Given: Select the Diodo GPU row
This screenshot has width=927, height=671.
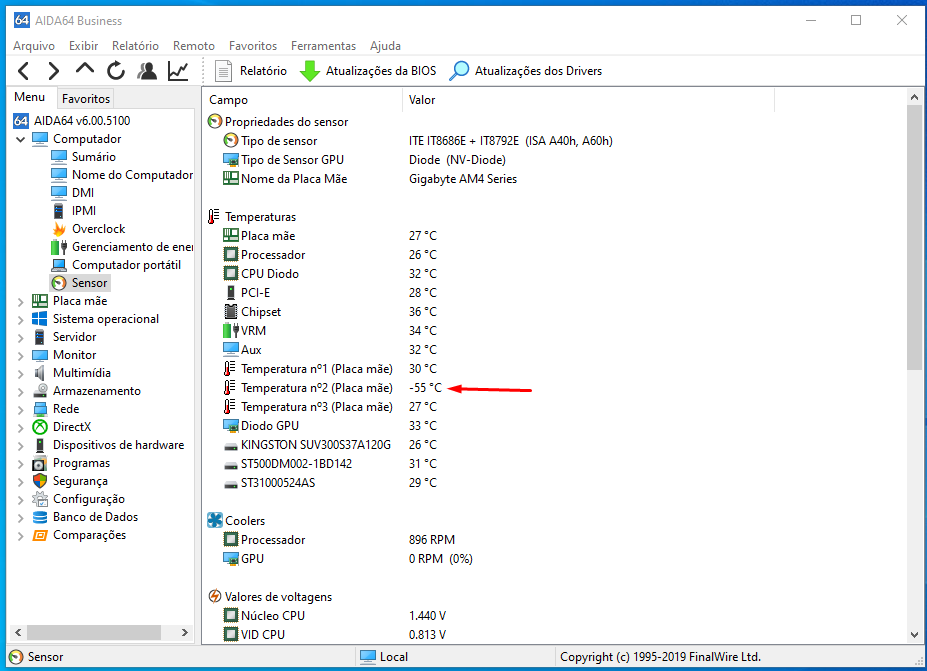Looking at the screenshot, I should 330,426.
